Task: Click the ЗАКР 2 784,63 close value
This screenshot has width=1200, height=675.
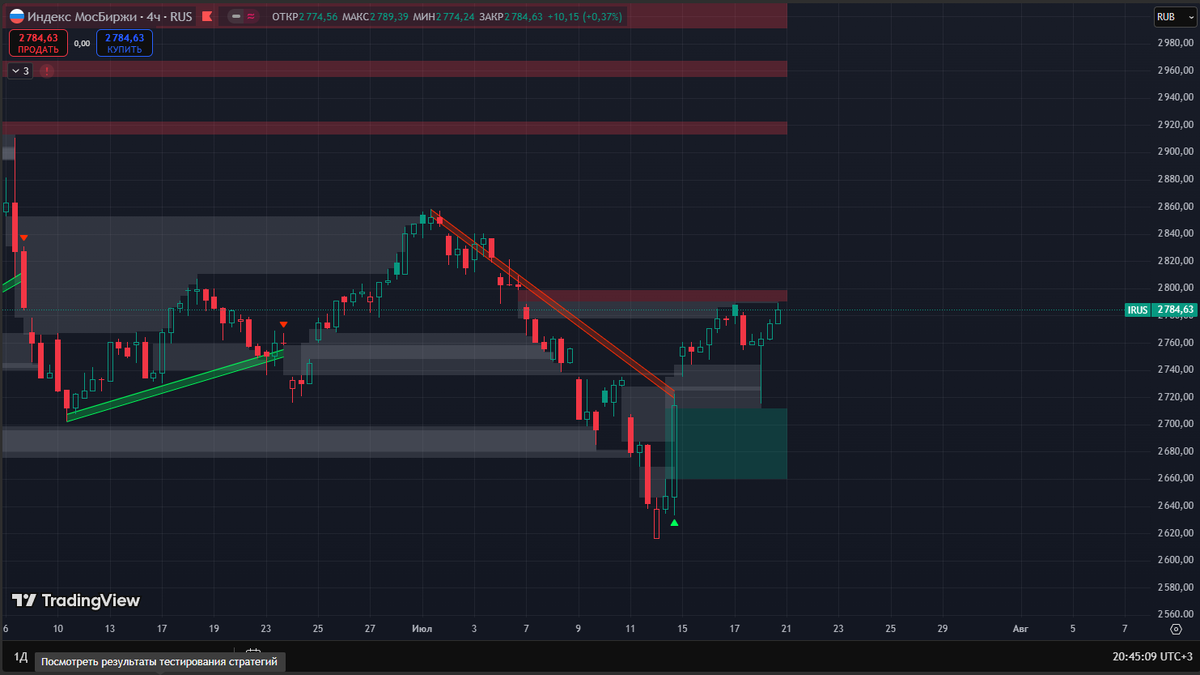Action: pyautogui.click(x=511, y=17)
